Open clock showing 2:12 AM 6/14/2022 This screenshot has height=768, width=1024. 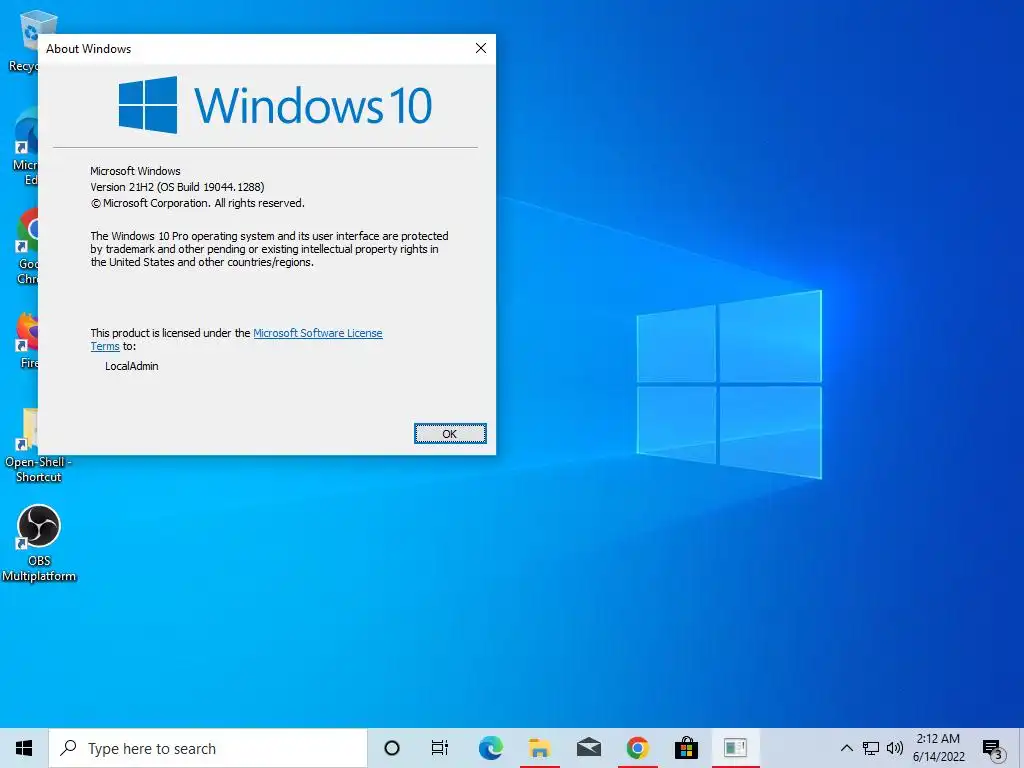[938, 748]
